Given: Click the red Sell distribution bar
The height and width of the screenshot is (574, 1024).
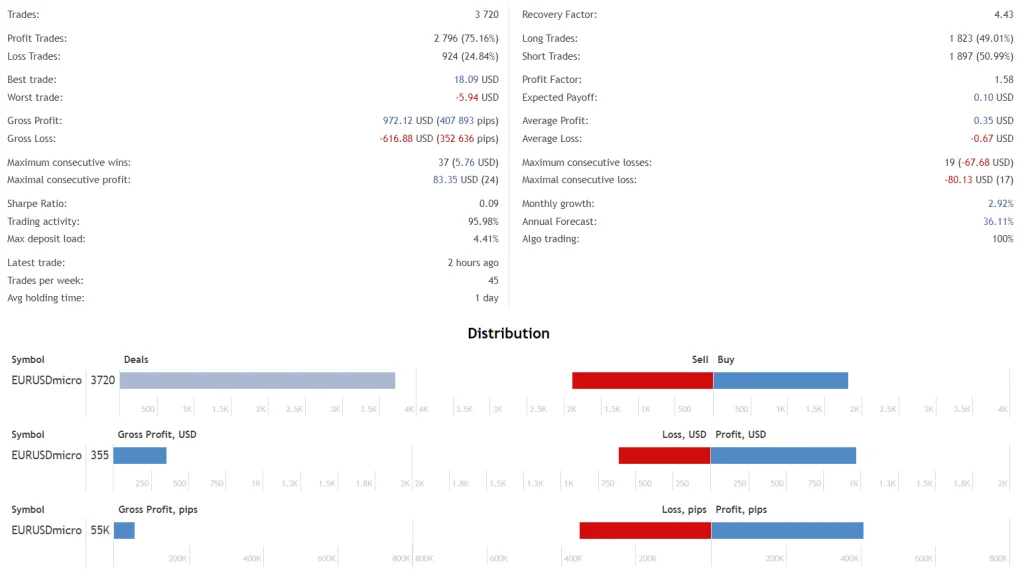Looking at the screenshot, I should [x=642, y=380].
